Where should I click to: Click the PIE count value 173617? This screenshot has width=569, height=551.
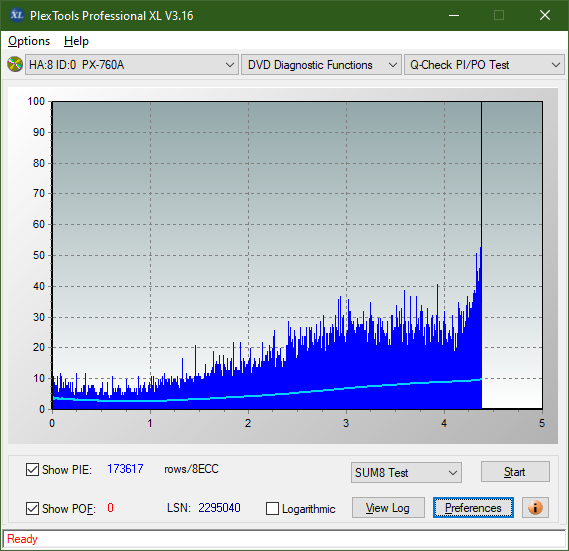pos(125,469)
